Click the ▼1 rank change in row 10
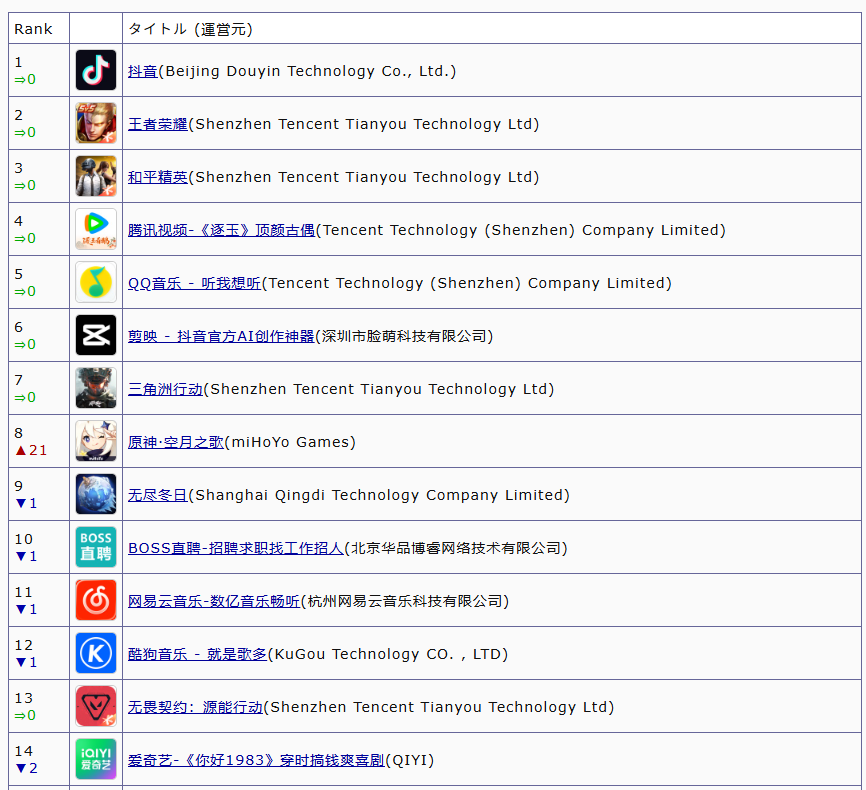Screen dimensions: 866x790 click(x=27, y=556)
